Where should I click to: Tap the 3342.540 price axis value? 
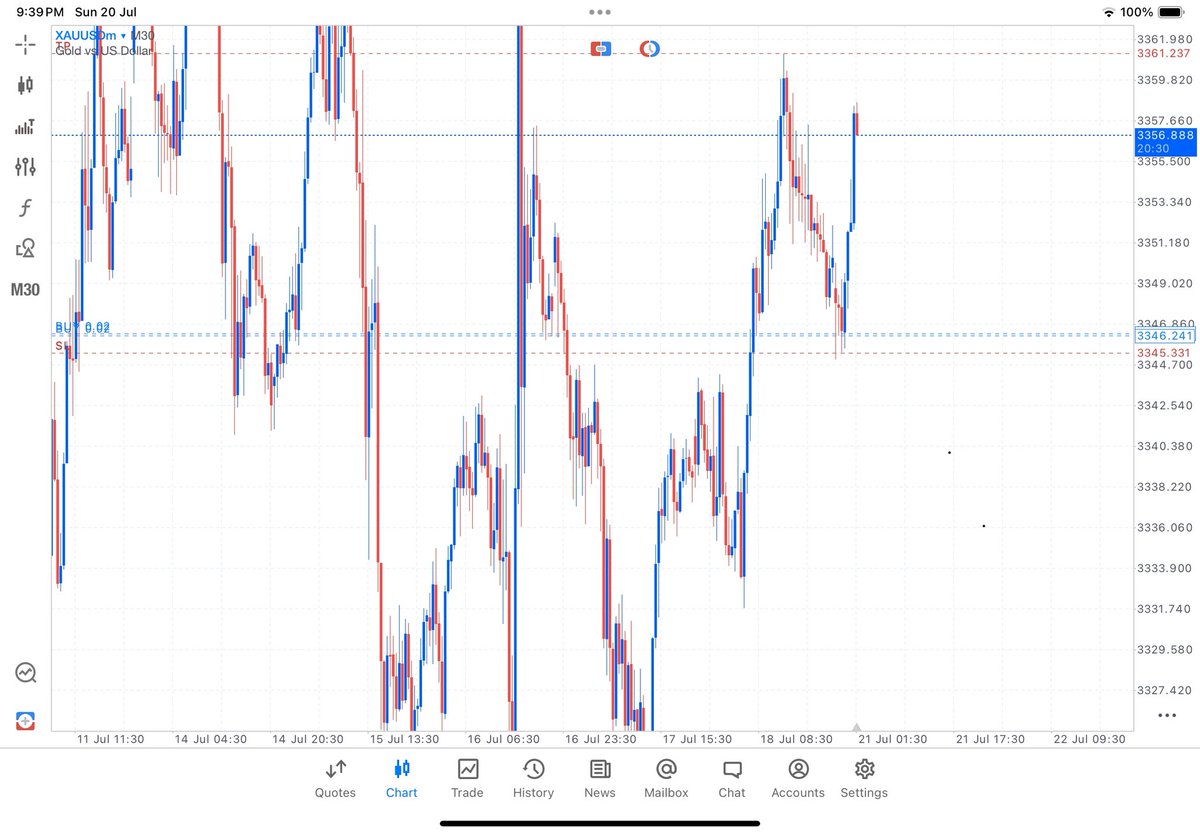(x=1164, y=405)
